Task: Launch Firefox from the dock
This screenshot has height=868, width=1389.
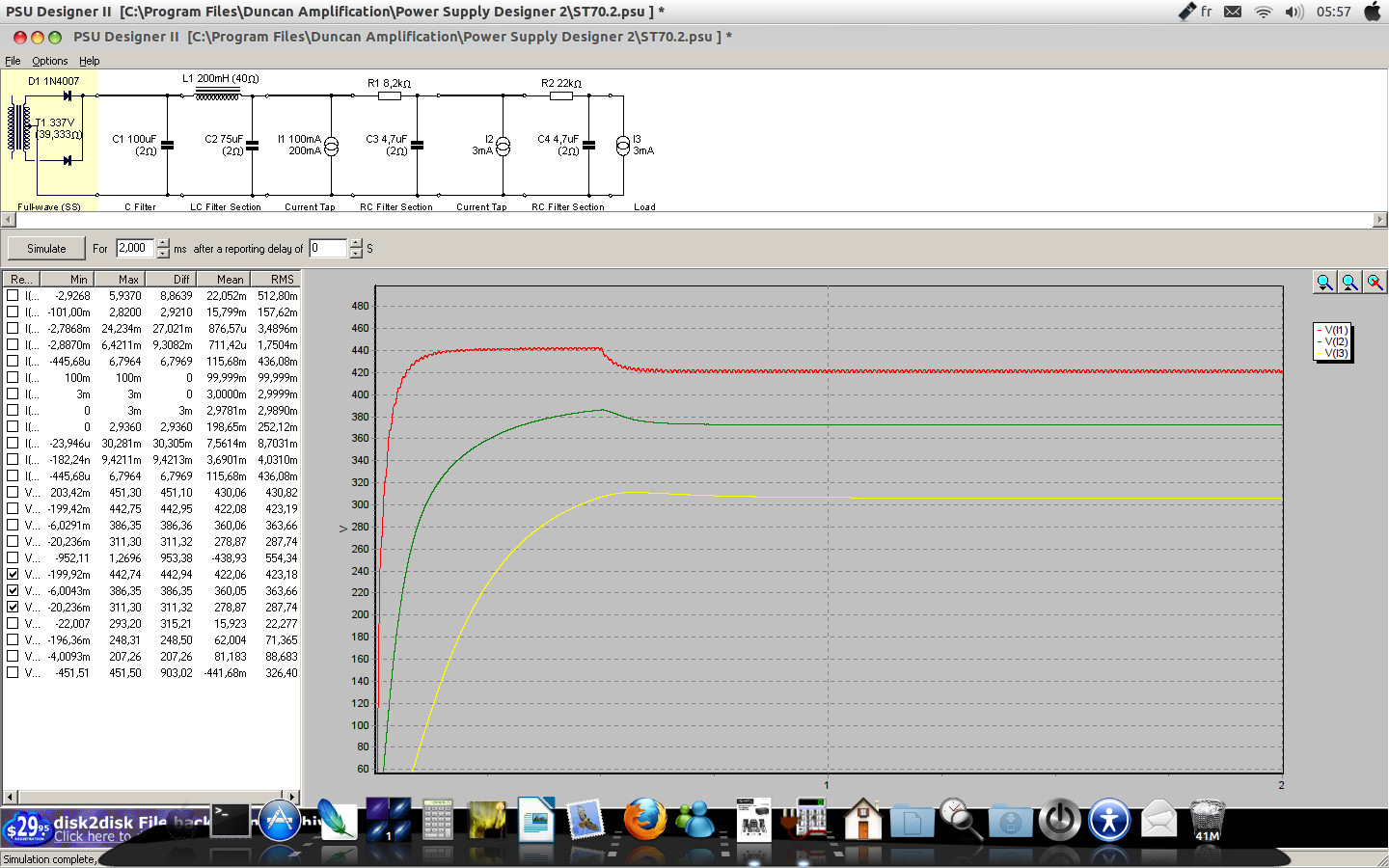Action: (644, 820)
